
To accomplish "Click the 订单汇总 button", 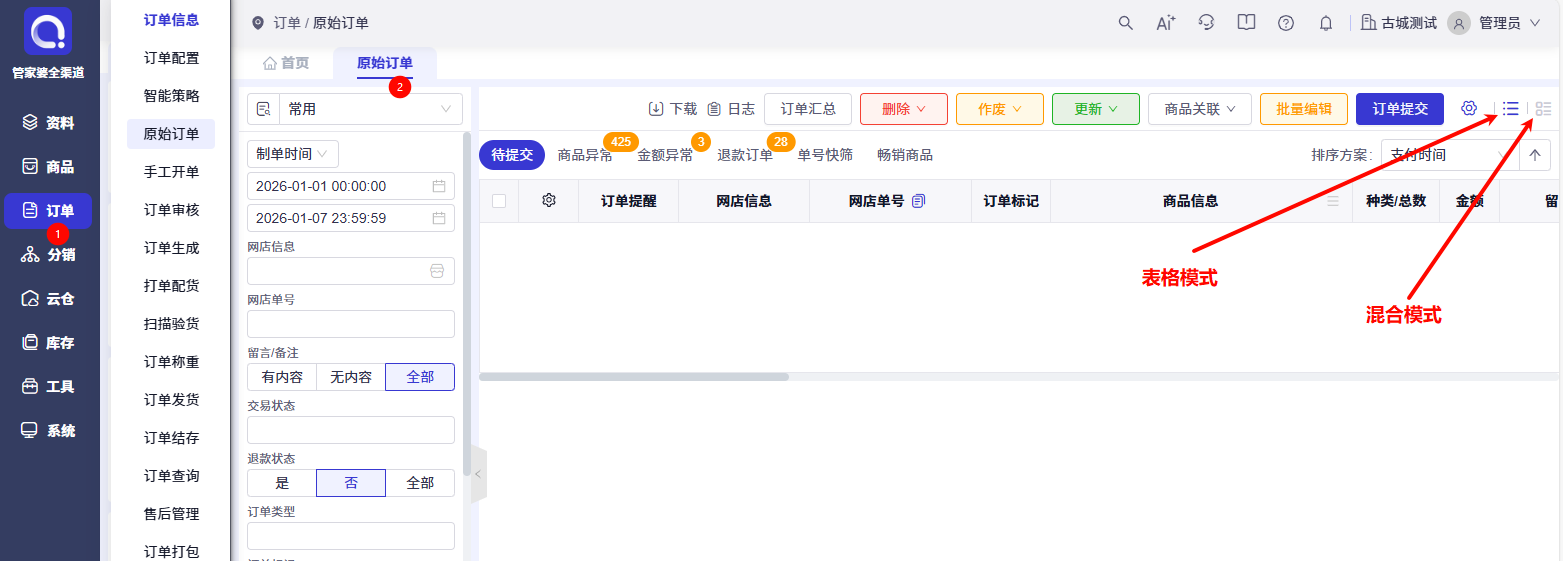I will [808, 109].
